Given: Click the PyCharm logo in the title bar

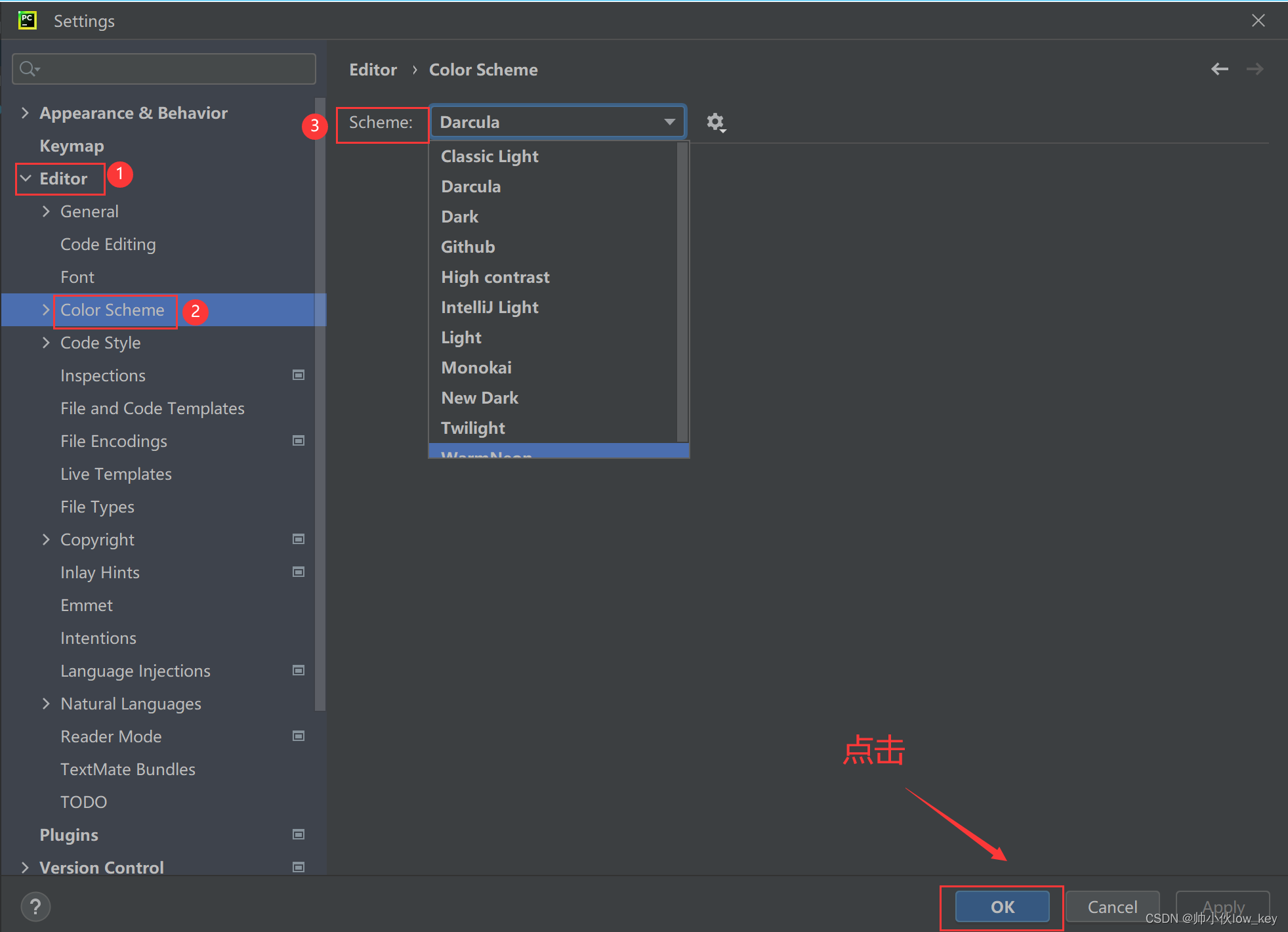Looking at the screenshot, I should tap(28, 20).
